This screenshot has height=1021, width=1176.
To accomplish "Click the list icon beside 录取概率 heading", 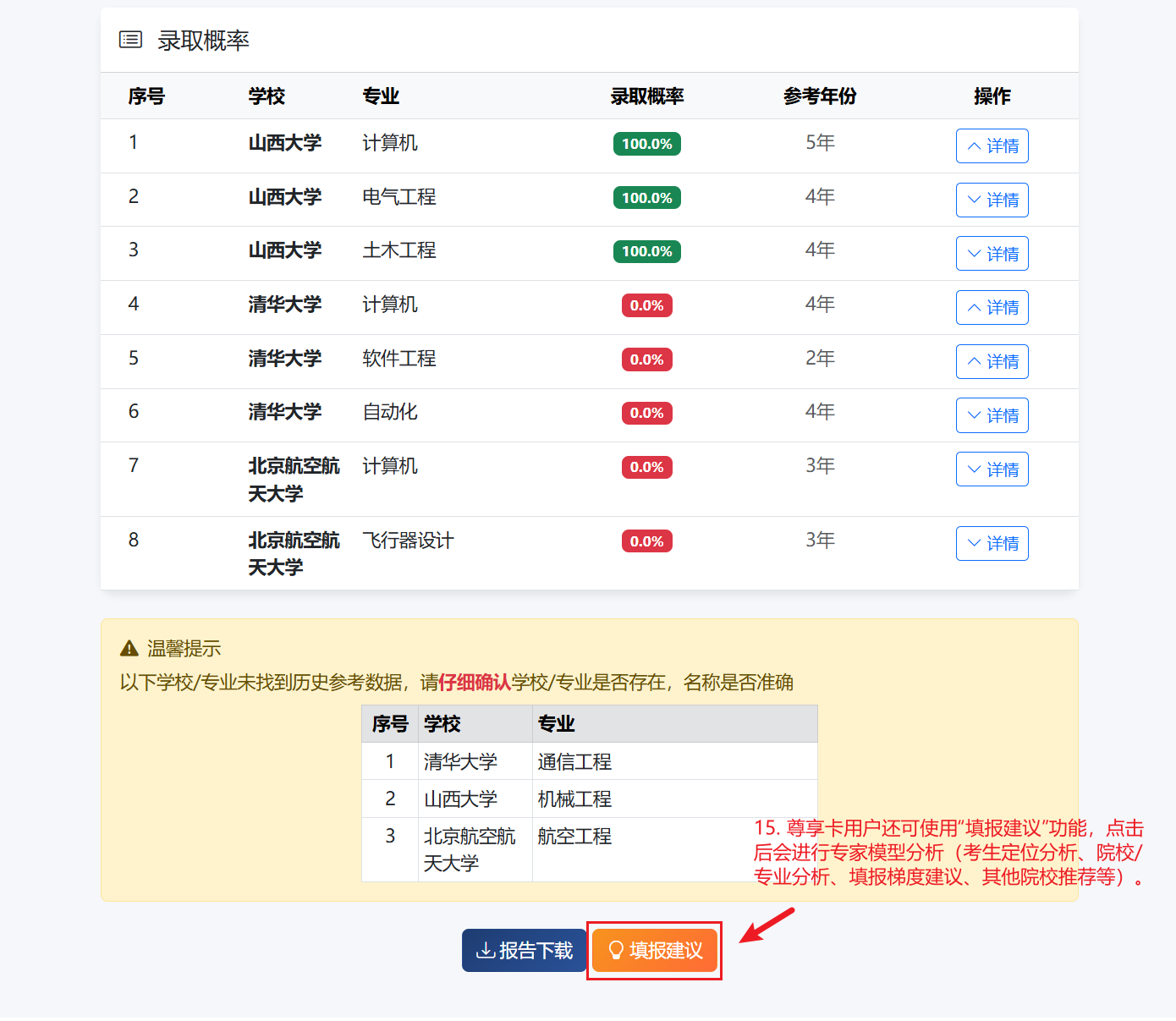I will click(130, 40).
